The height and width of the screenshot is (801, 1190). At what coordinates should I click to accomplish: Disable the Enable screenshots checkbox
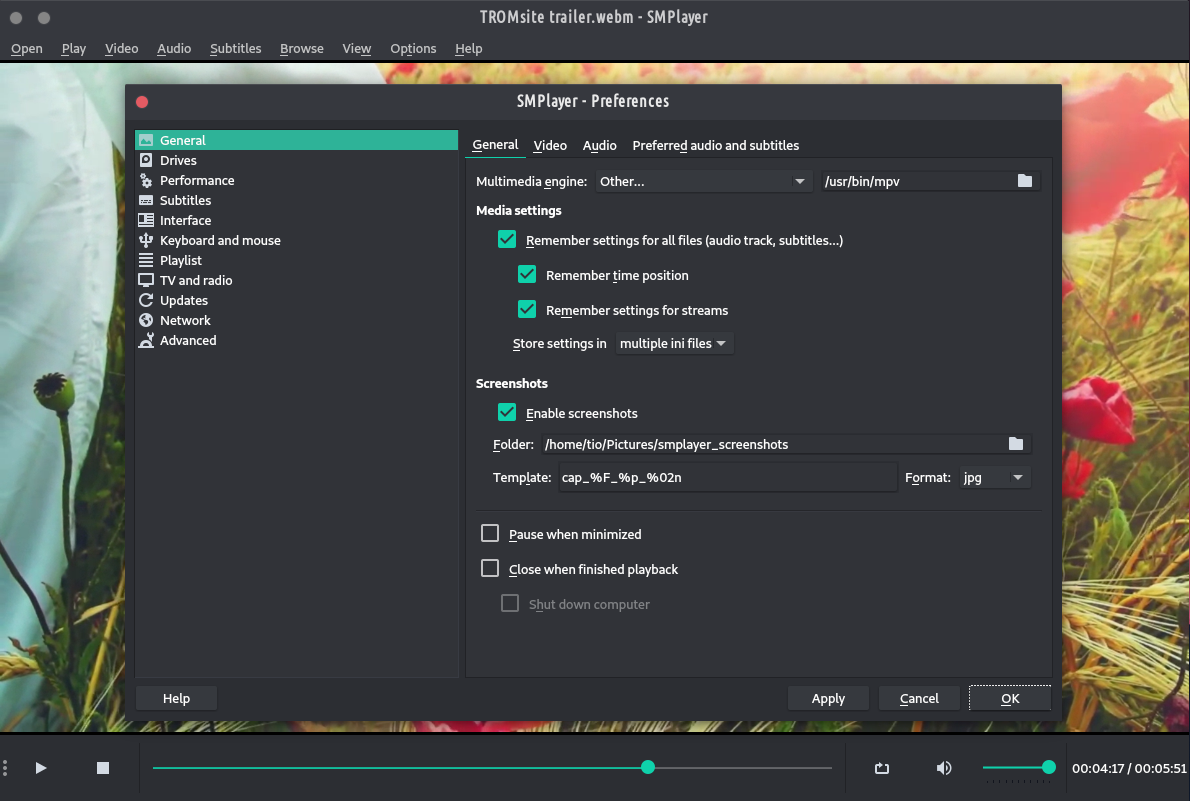(x=507, y=413)
